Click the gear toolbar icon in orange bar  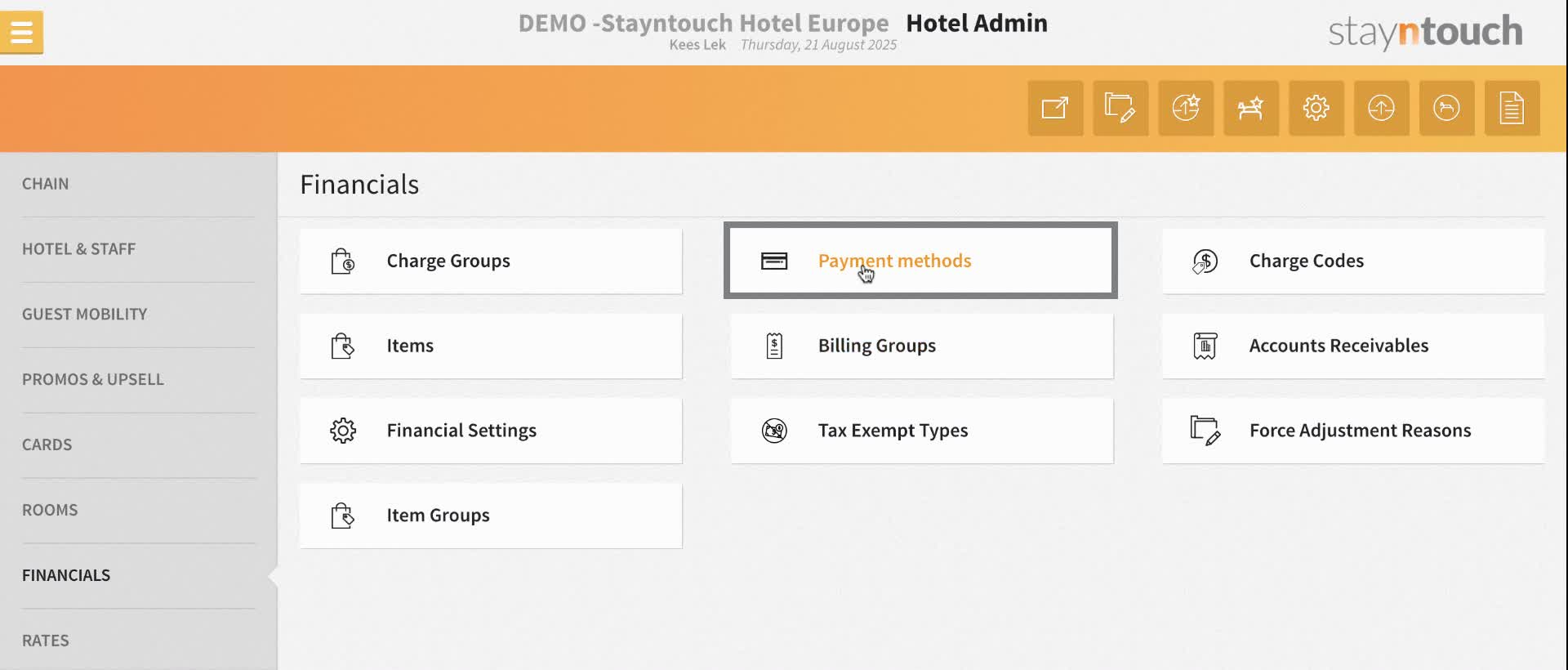1316,108
